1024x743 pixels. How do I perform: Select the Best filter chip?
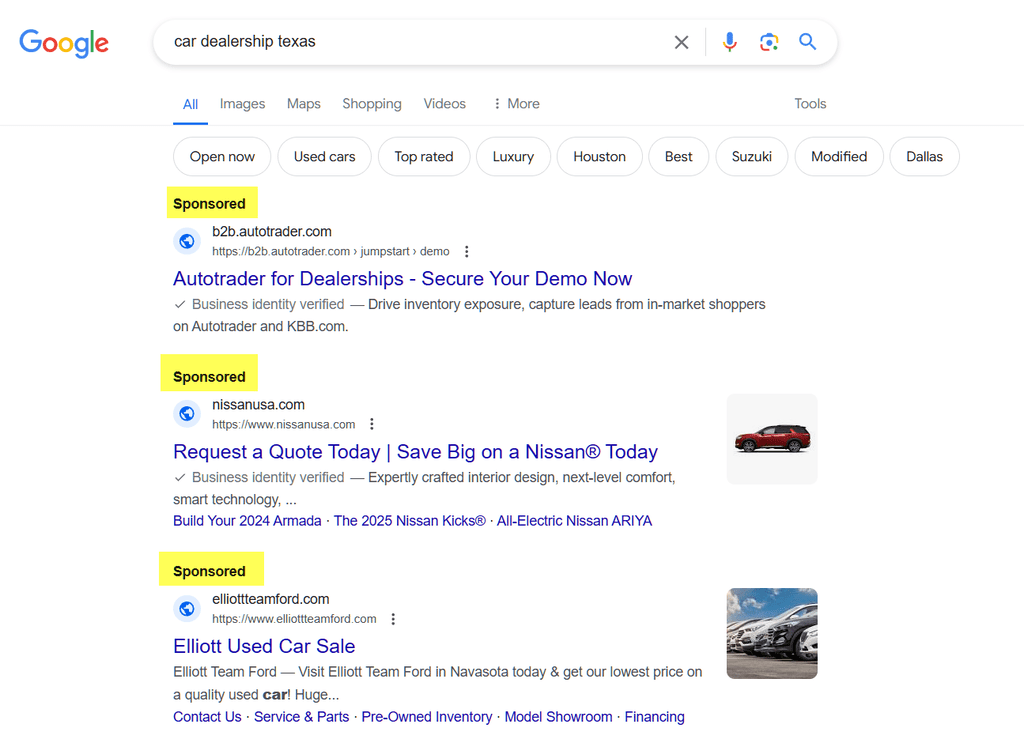(x=679, y=157)
